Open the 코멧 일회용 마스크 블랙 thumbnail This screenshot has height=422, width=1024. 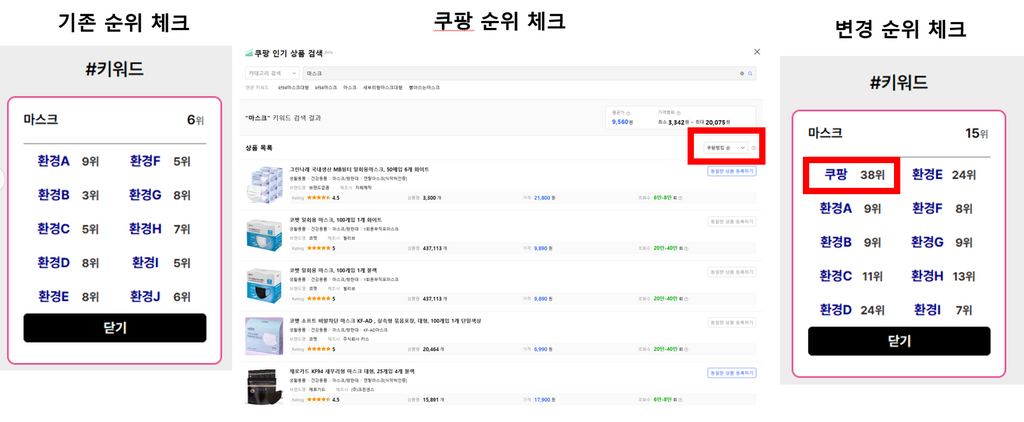click(264, 285)
